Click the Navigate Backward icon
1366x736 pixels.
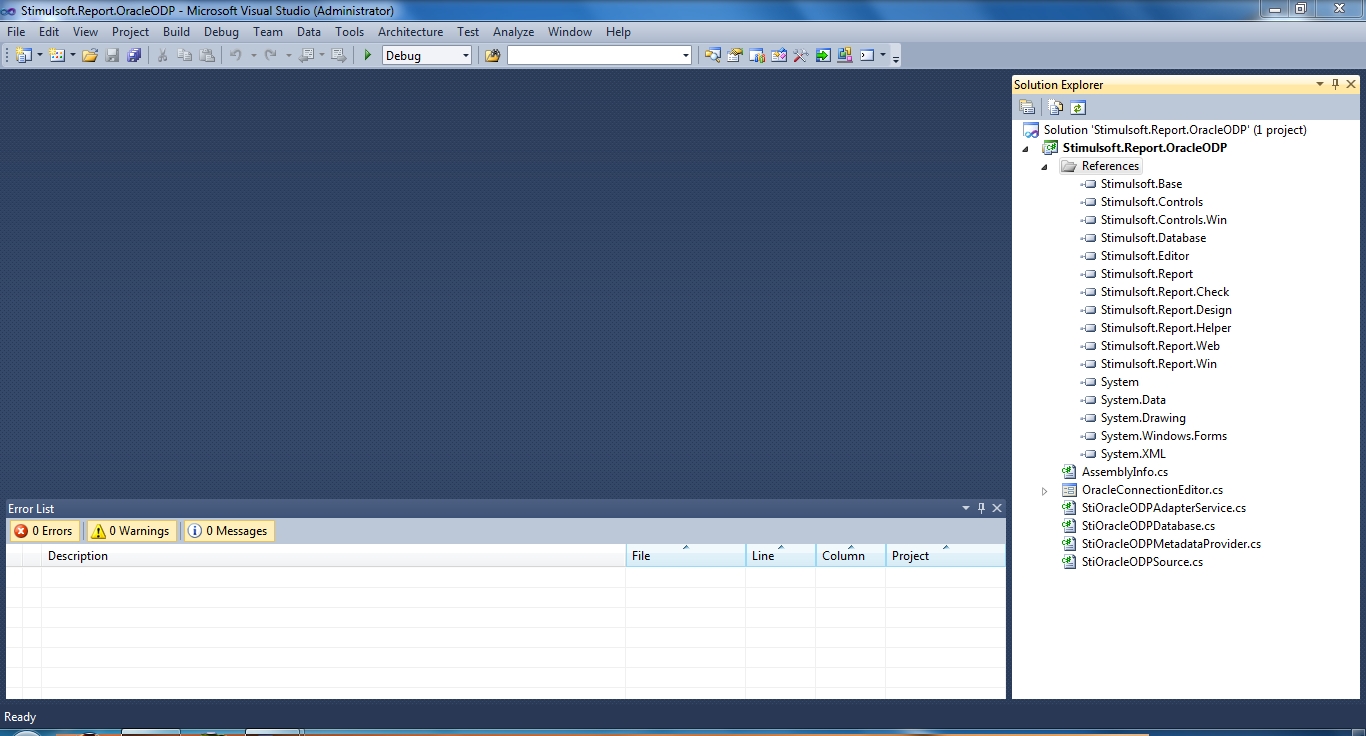click(x=307, y=56)
